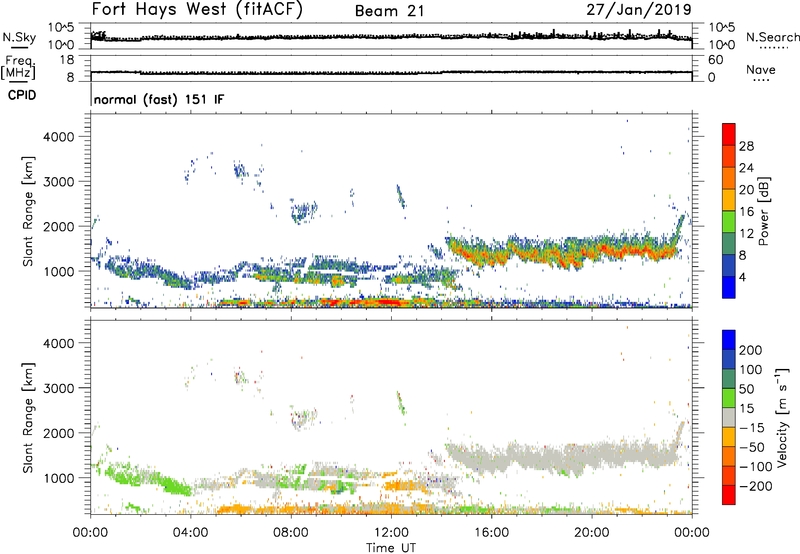The width and height of the screenshot is (800, 554).
Task: Click "Slant Range [km]" label of power panel
Action: click(28, 211)
